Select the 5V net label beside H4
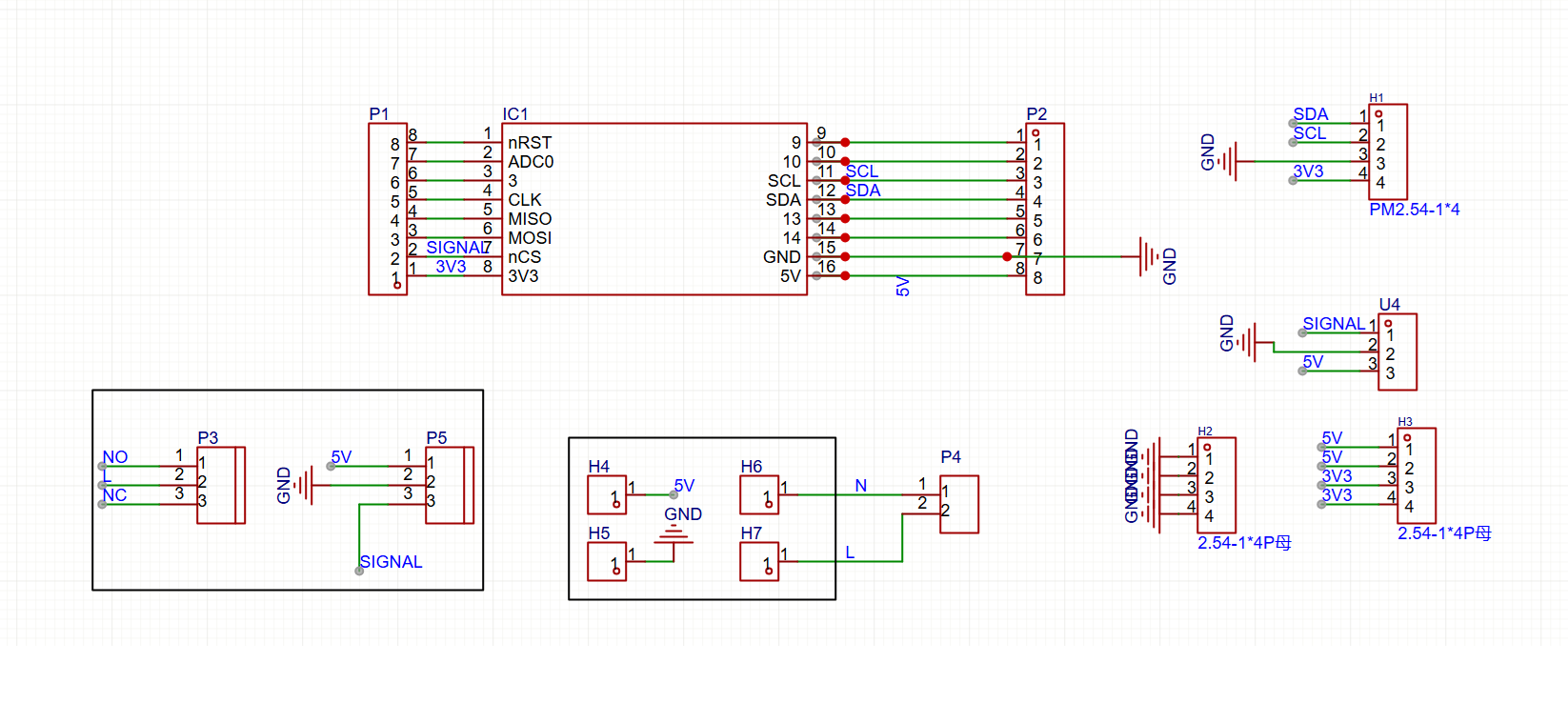Screen dimensions: 1568x703 click(x=684, y=486)
